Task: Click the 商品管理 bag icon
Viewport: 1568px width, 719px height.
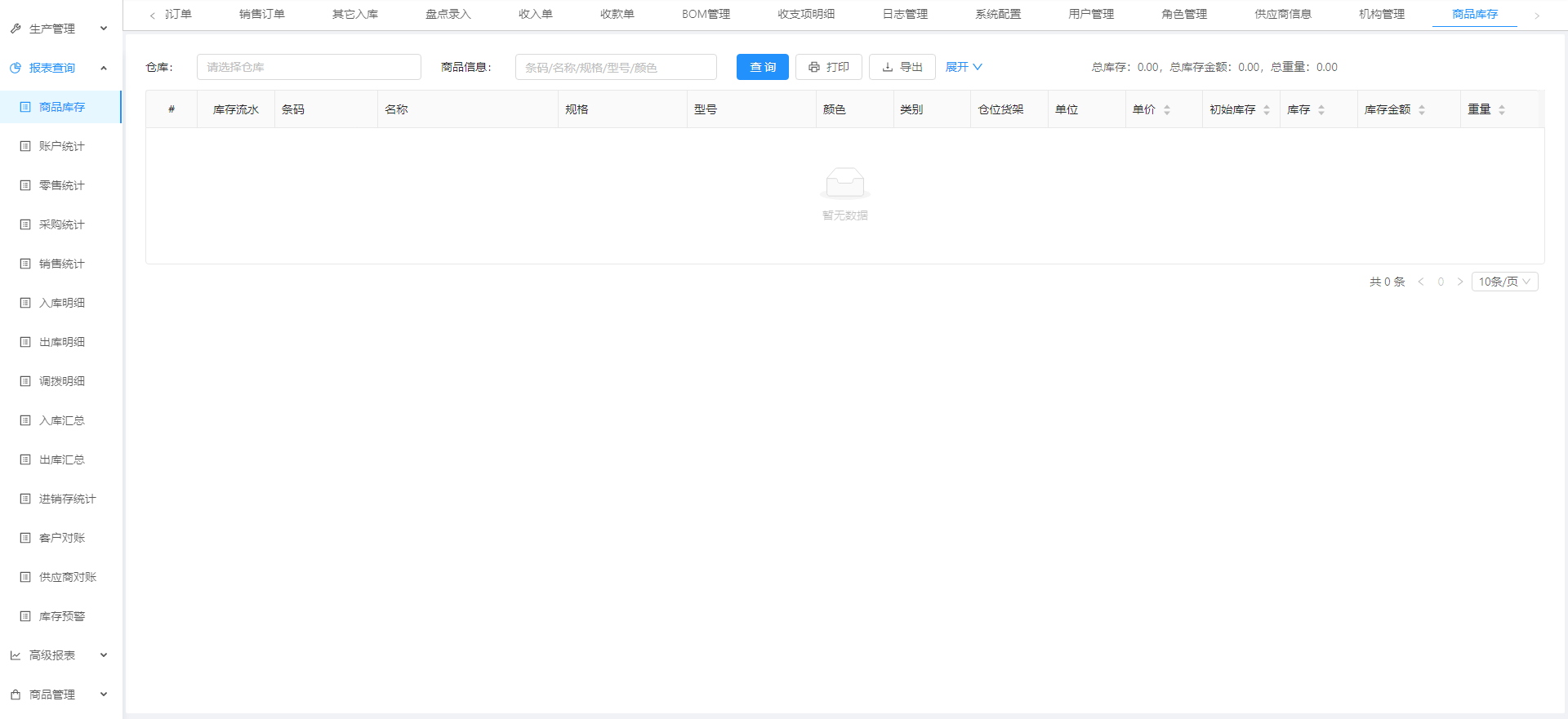Action: pos(16,695)
